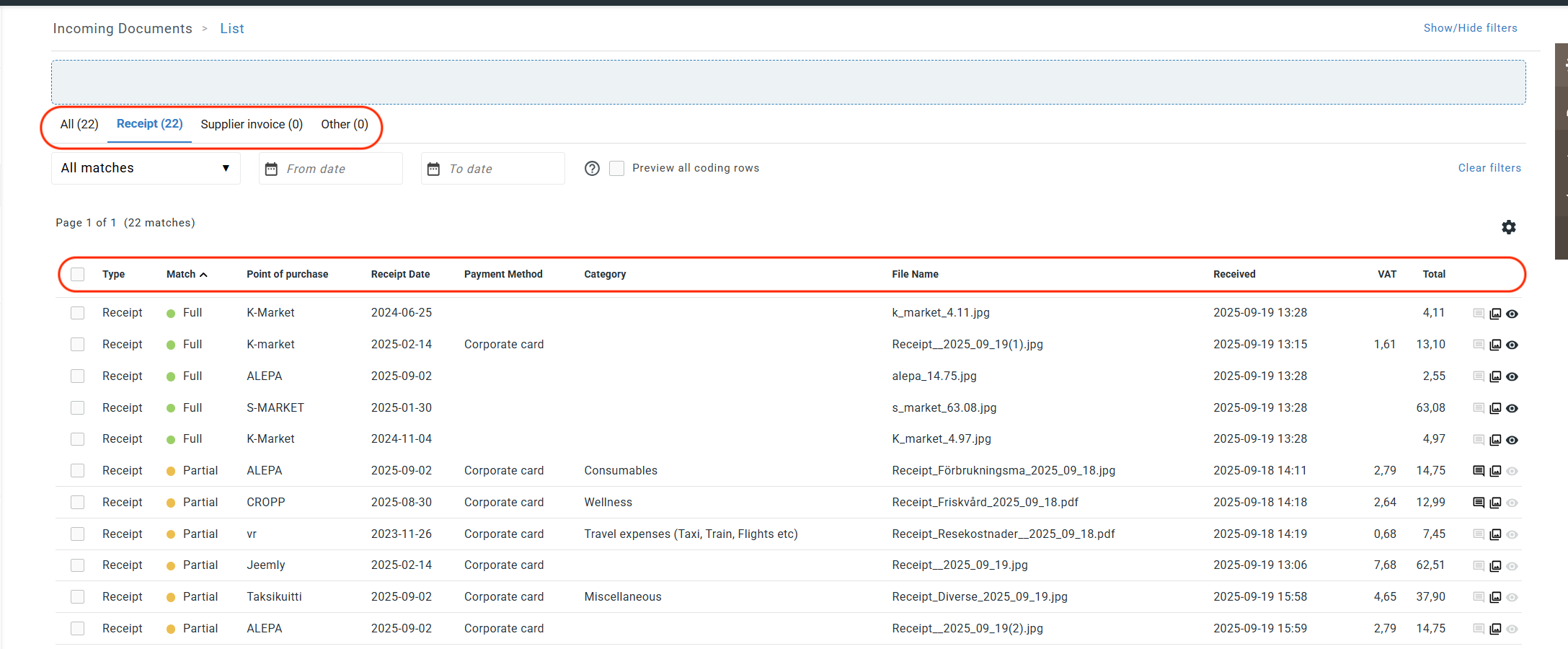Click the Clear filters link
Screen dimensions: 1568x649
[1489, 168]
